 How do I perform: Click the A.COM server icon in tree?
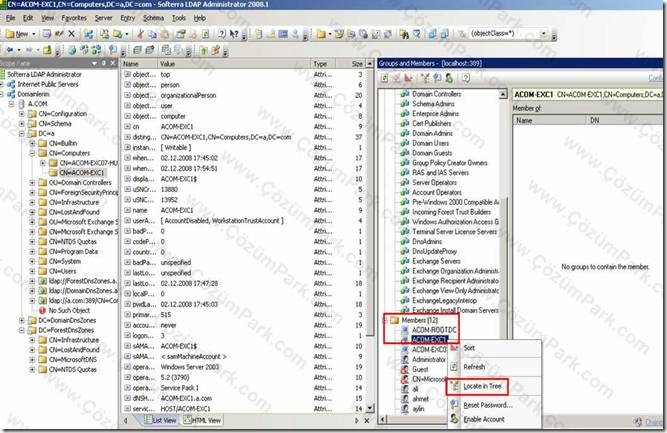pyautogui.click(x=22, y=104)
